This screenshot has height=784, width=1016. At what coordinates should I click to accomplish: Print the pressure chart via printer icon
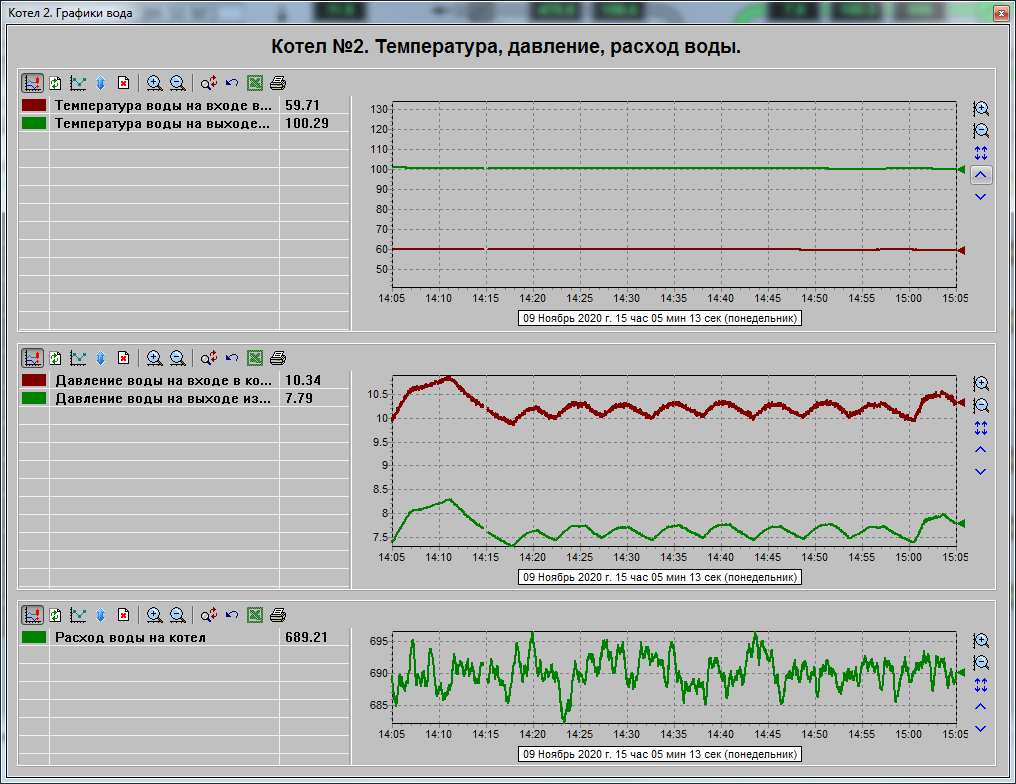[278, 358]
